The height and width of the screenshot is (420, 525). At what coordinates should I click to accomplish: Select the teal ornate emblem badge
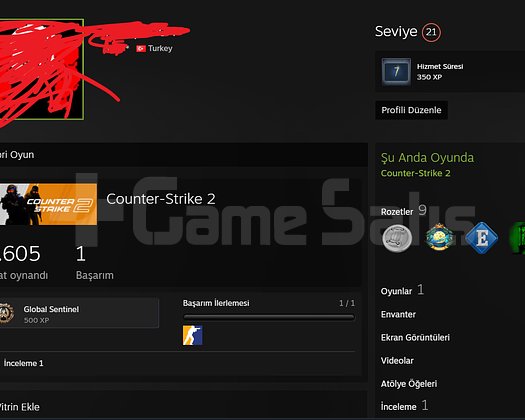(x=439, y=237)
